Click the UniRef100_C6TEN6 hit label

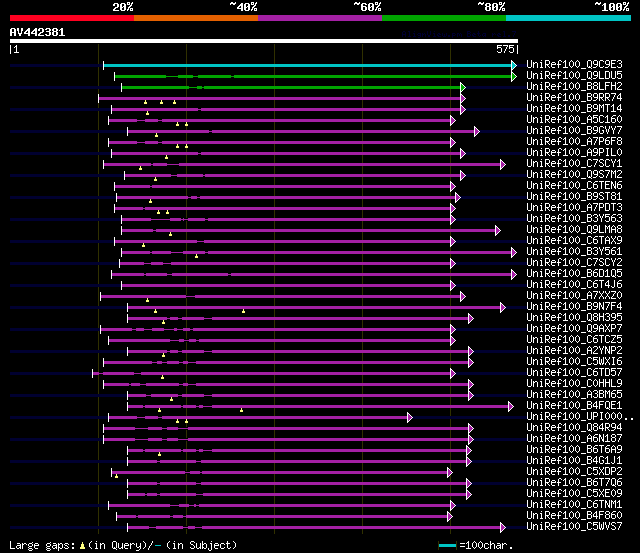tap(574, 186)
